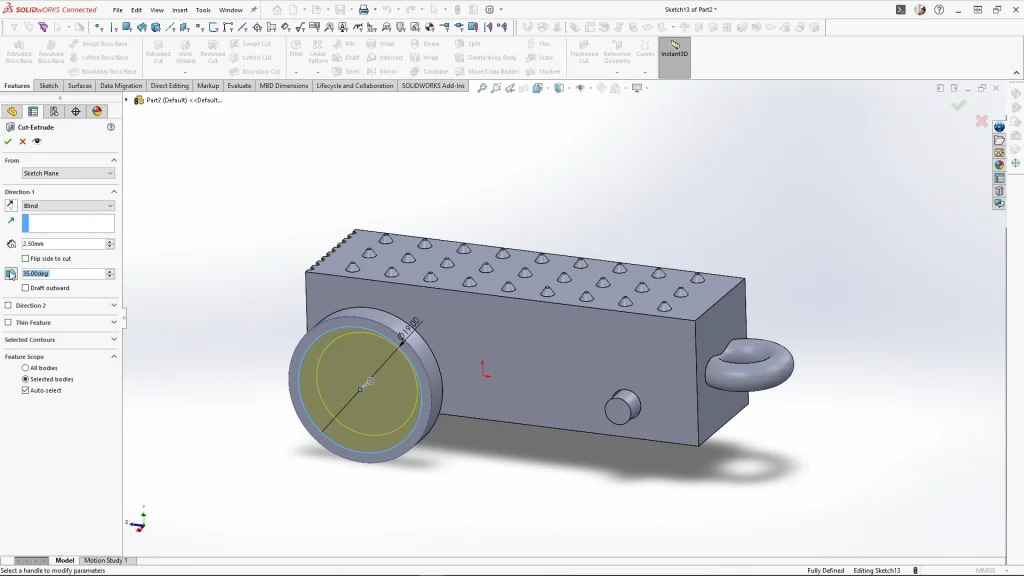Click the blue direction of extrusion selection box
Viewport: 1024px width, 576px height.
tap(68, 224)
